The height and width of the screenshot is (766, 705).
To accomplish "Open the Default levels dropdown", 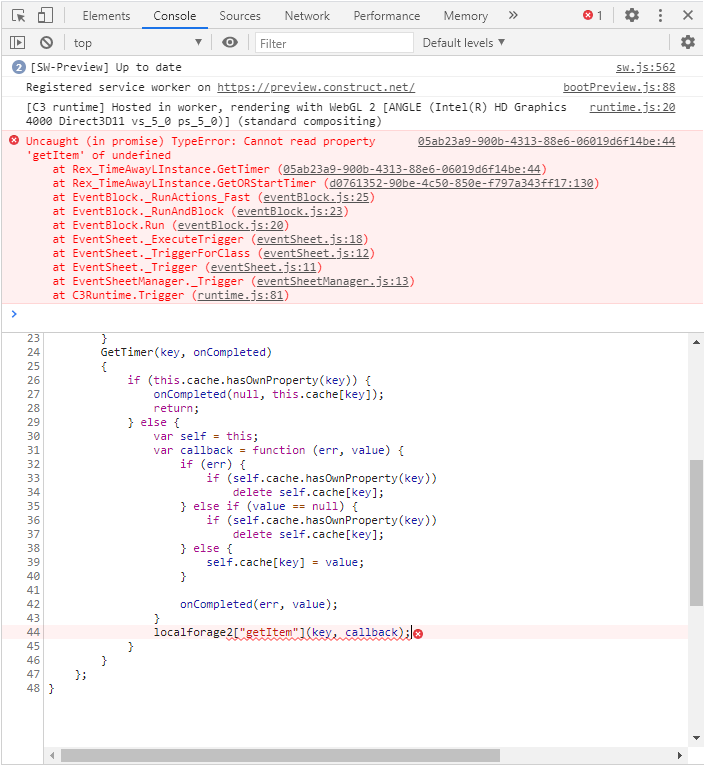I will 463,43.
